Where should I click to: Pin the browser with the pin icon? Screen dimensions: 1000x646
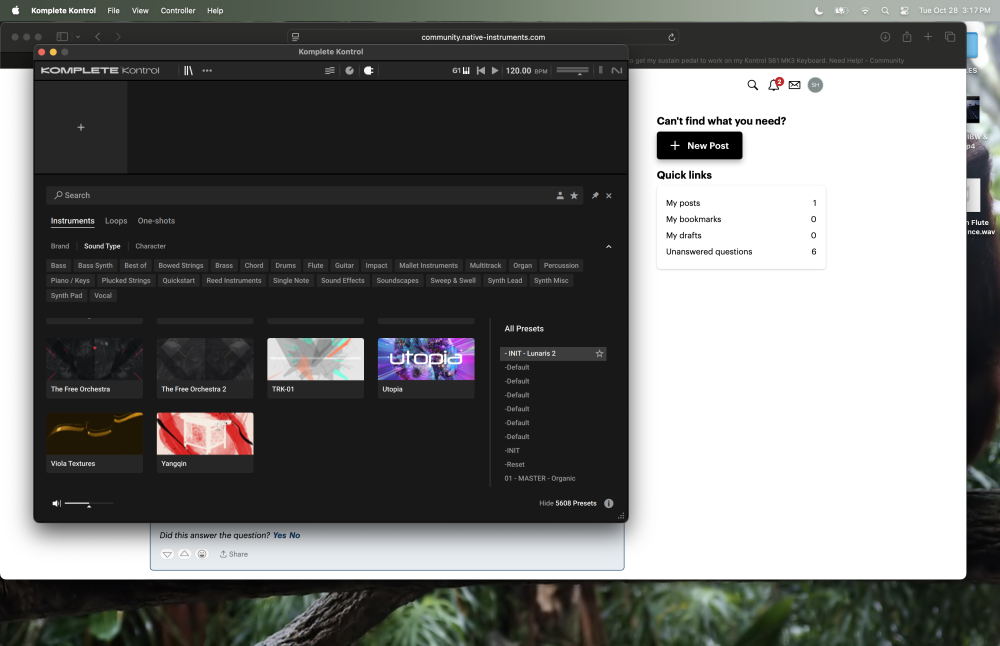click(595, 196)
